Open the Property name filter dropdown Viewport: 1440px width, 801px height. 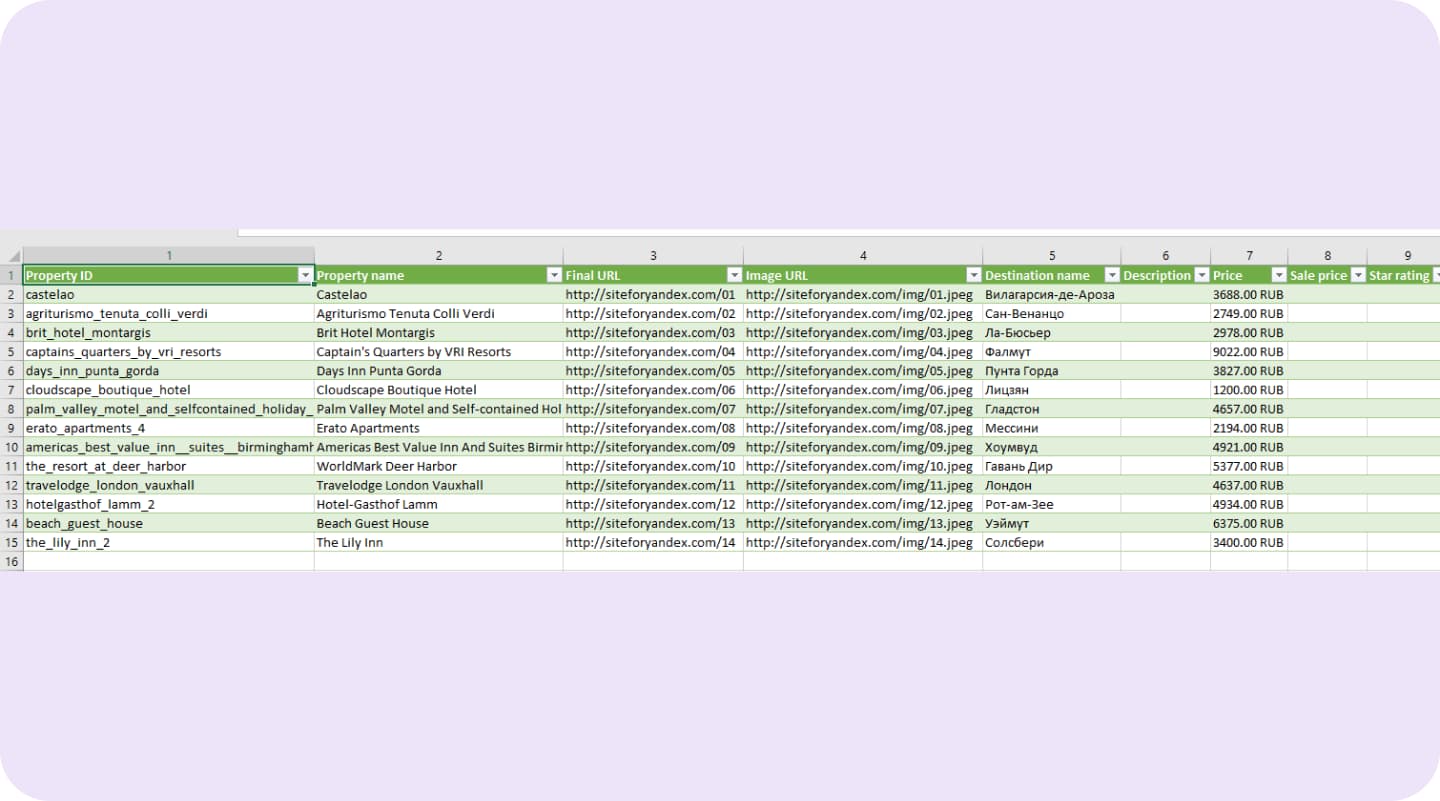coord(554,275)
